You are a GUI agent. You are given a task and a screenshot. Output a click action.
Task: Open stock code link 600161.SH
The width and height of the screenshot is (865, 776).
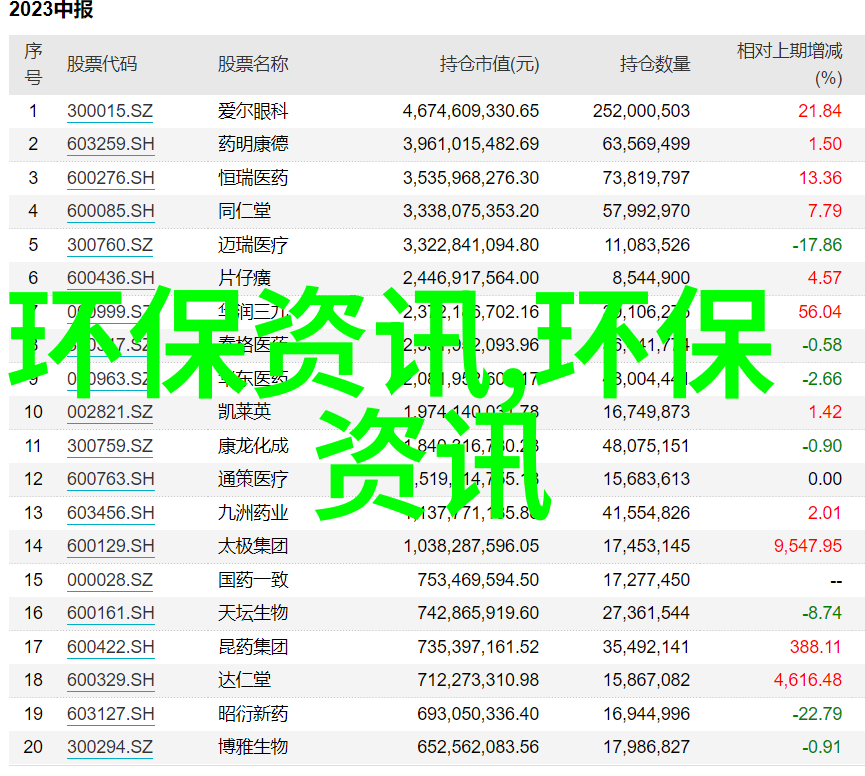110,613
